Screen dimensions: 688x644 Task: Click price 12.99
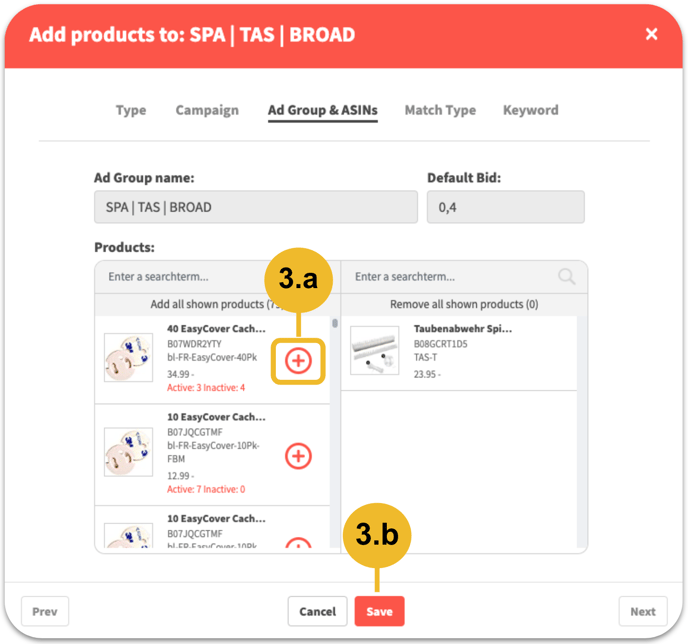click(x=180, y=476)
